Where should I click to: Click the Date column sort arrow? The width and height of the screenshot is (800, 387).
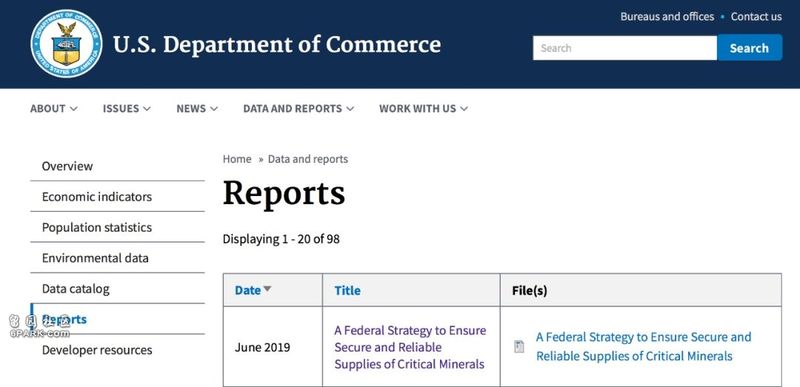267,289
